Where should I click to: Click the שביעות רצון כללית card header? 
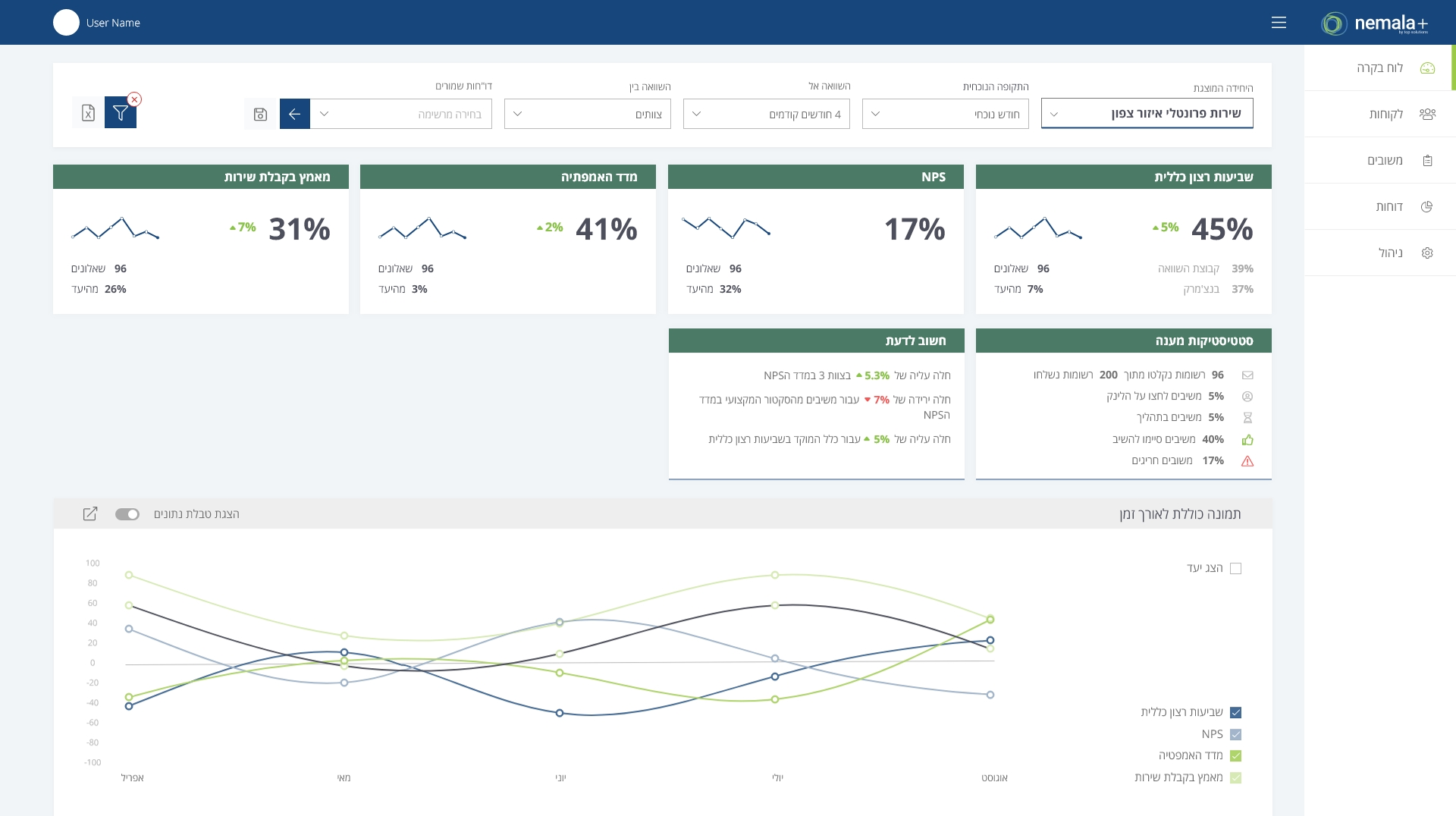point(1124,177)
